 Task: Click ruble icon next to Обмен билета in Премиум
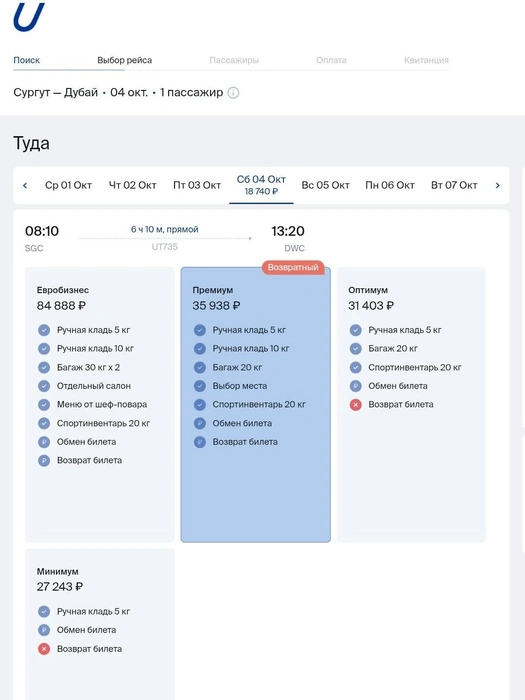(200, 423)
